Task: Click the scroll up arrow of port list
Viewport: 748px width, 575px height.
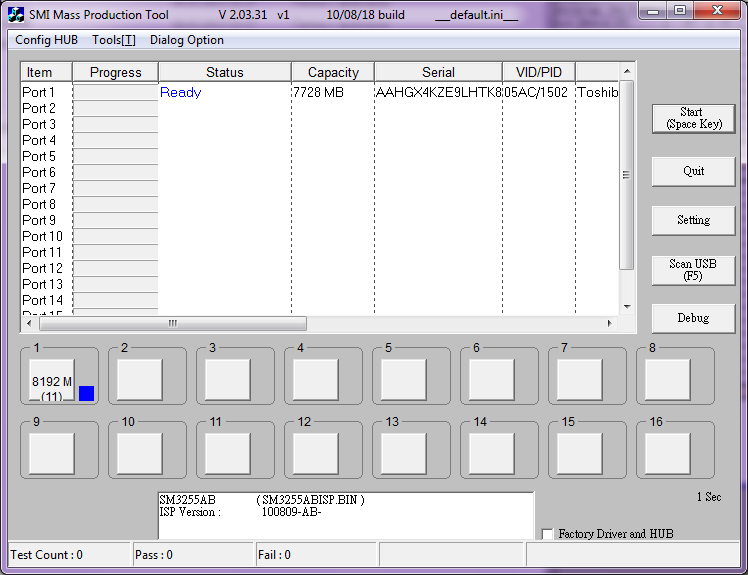Action: 627,71
